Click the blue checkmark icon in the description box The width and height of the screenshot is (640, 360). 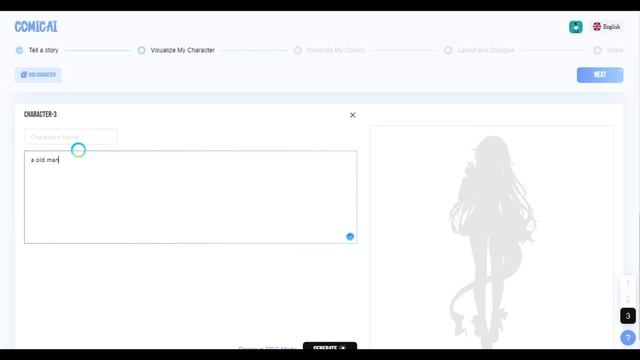(350, 236)
